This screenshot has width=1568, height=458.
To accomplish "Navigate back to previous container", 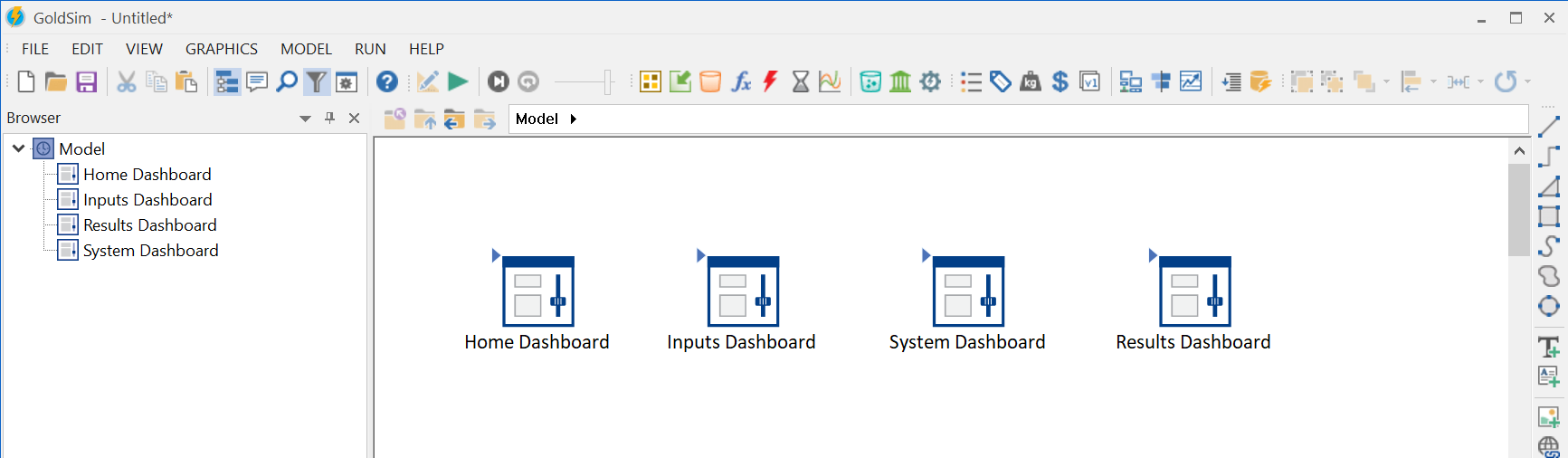I will click(454, 119).
